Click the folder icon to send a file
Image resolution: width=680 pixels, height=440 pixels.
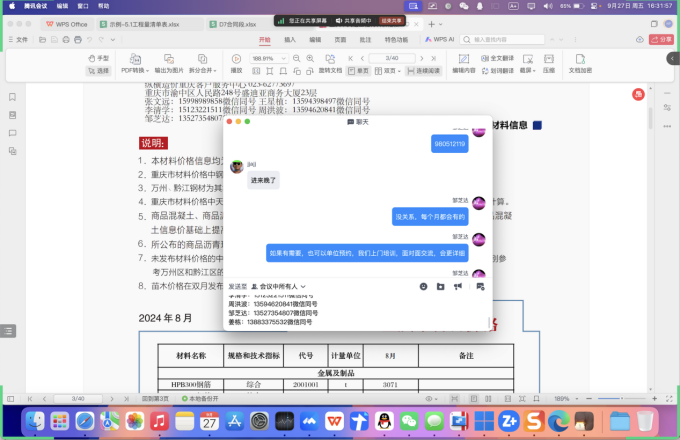(x=441, y=286)
